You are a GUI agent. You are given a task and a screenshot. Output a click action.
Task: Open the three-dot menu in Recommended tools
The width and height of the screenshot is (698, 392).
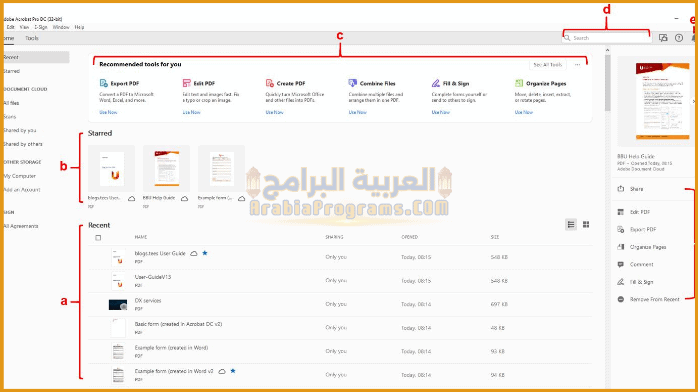click(x=577, y=65)
